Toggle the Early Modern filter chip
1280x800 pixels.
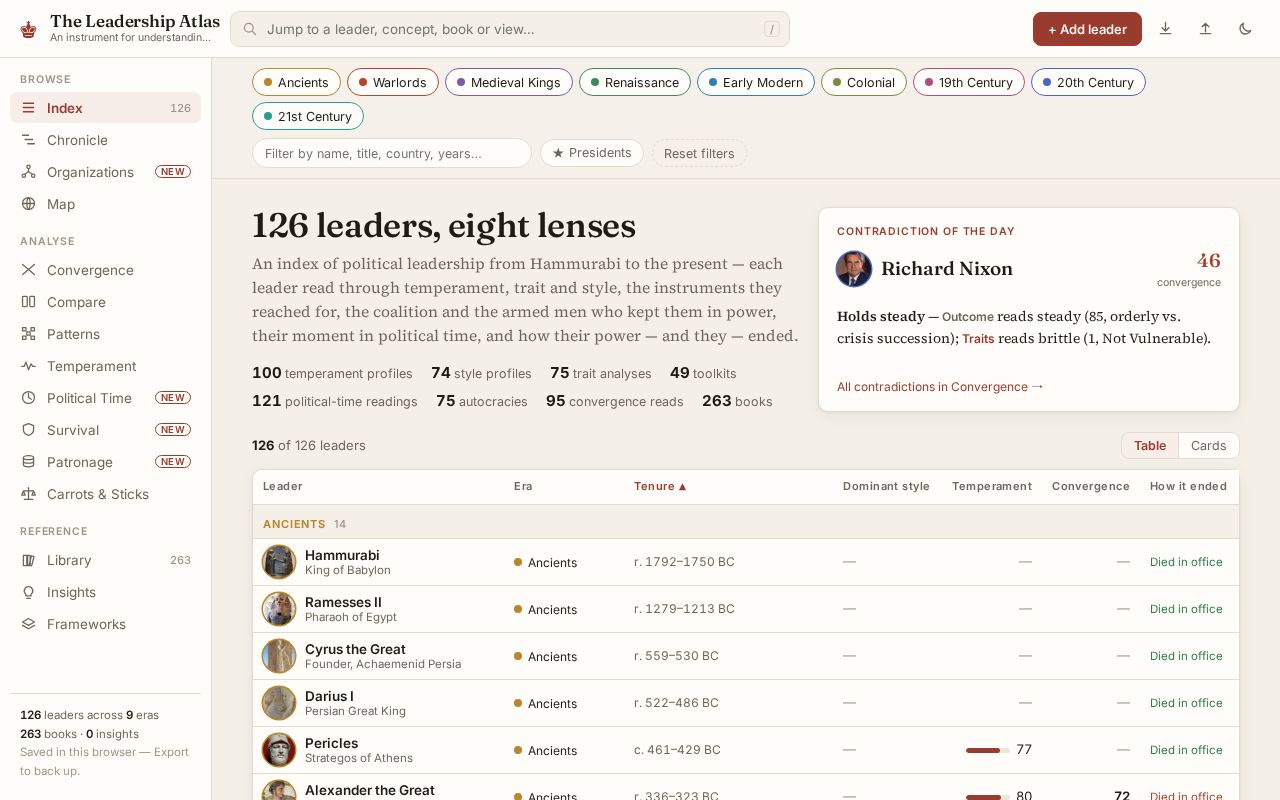coord(756,82)
